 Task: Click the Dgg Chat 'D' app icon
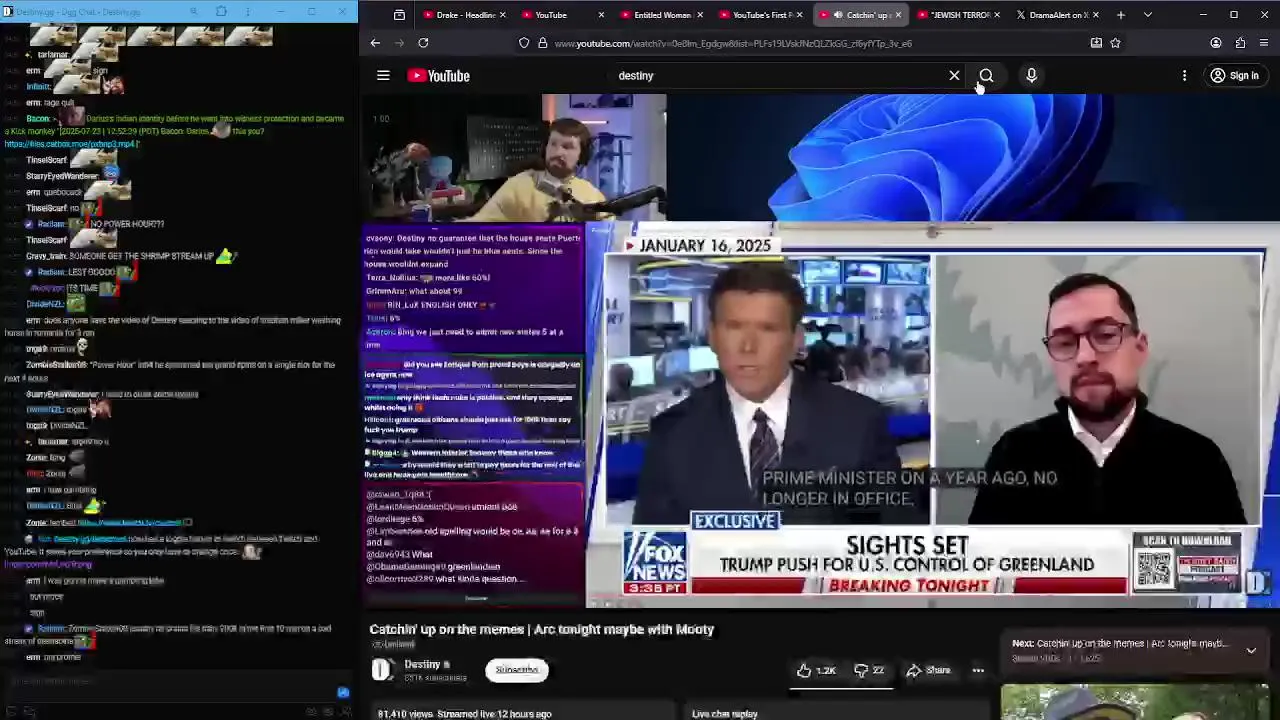pyautogui.click(x=10, y=12)
